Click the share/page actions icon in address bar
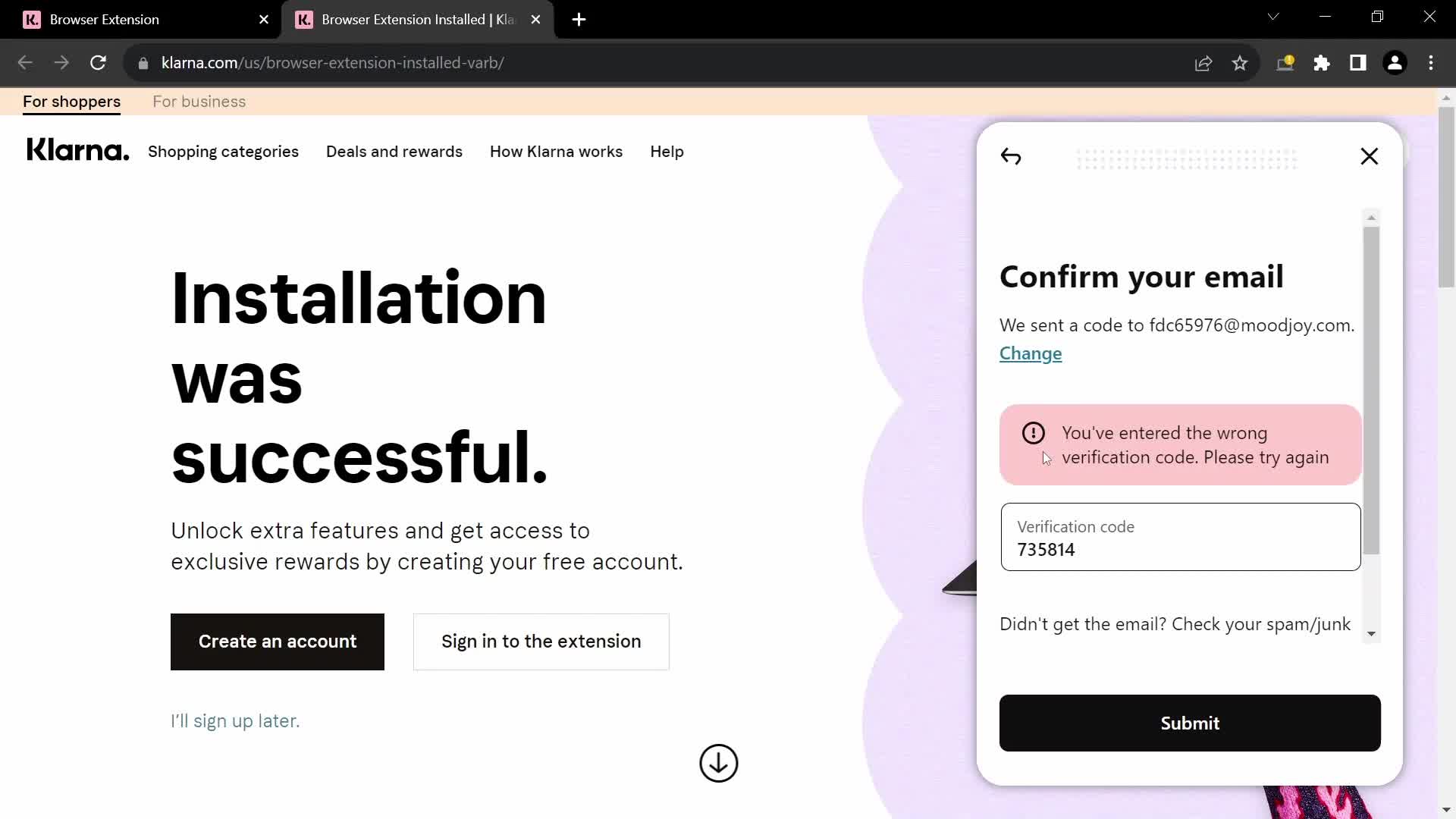Image resolution: width=1456 pixels, height=819 pixels. click(x=1204, y=63)
